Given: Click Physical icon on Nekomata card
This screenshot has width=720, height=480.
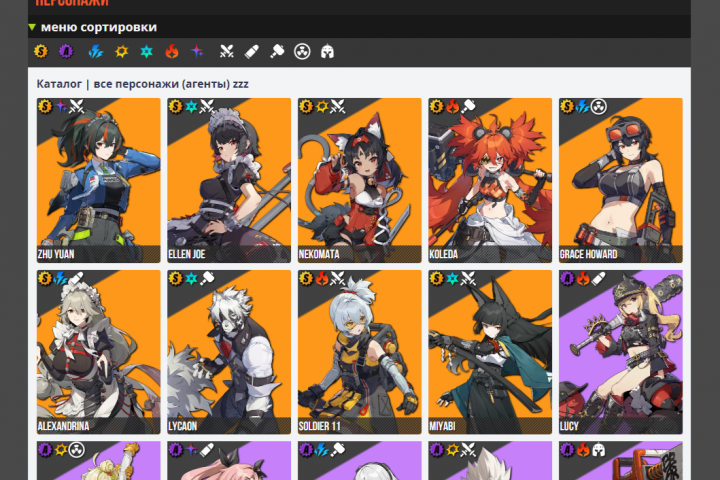Looking at the screenshot, I should pyautogui.click(x=322, y=107).
